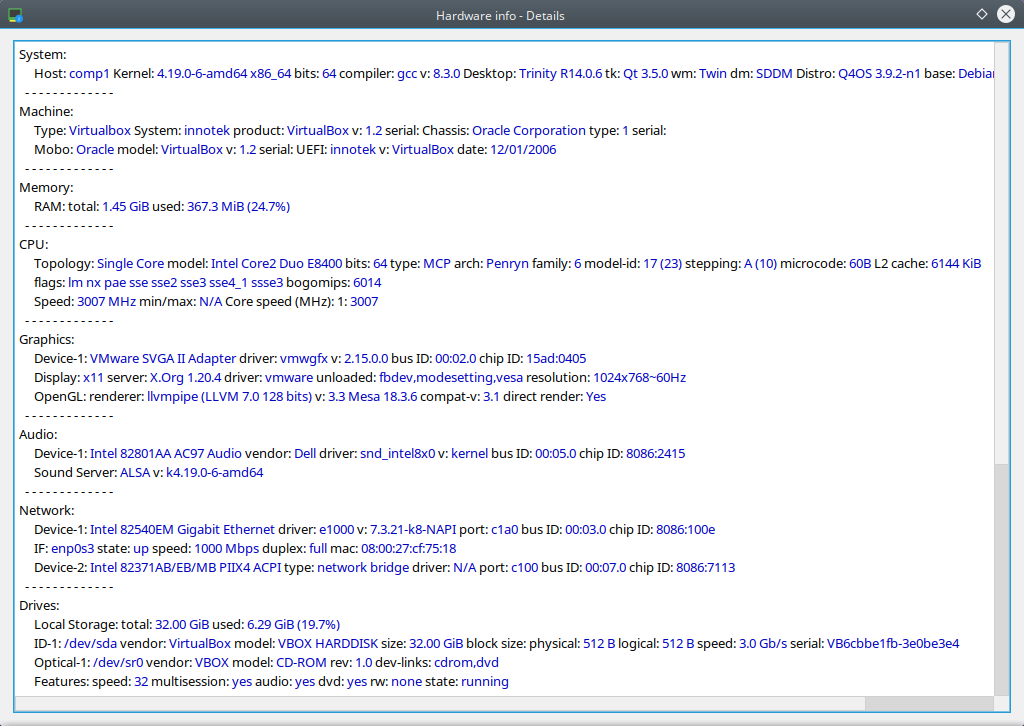Click OpenGL renderer 'llvmpipe (LLVM 7.0 128 bits)'
1024x726 pixels.
pyautogui.click(x=229, y=396)
